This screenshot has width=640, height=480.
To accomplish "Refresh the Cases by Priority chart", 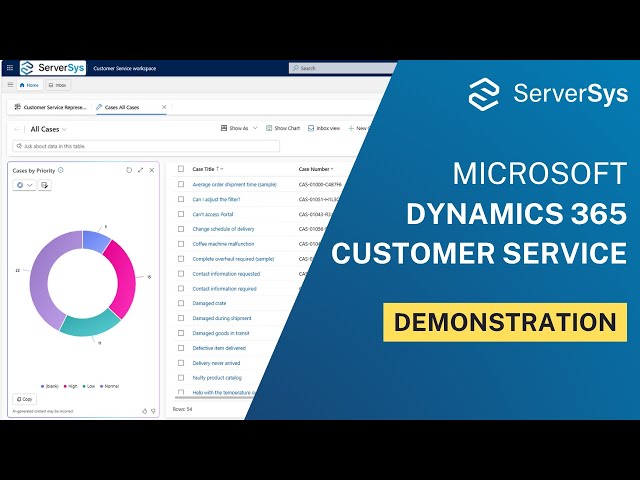I will [129, 170].
